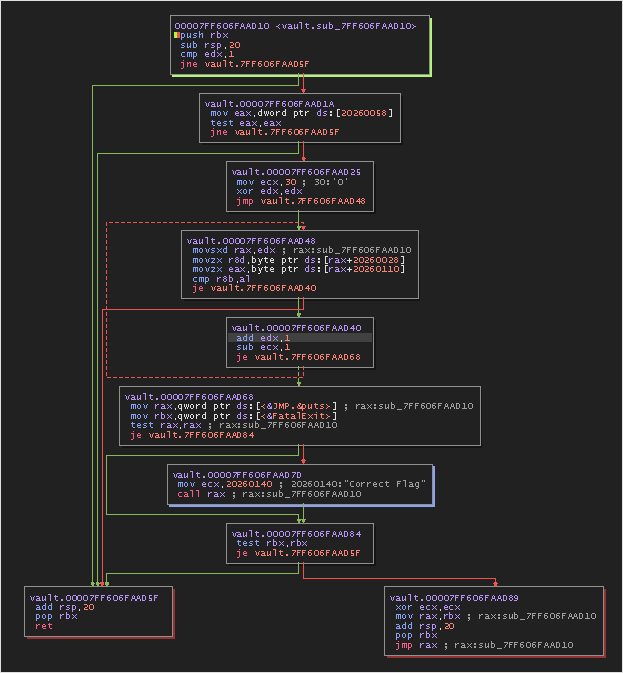
Task: Click node label vault.00007FF606FAAD48
Action: [251, 241]
